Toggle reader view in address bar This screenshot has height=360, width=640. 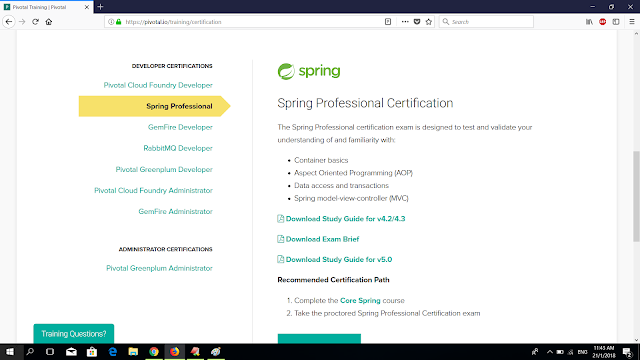388,22
